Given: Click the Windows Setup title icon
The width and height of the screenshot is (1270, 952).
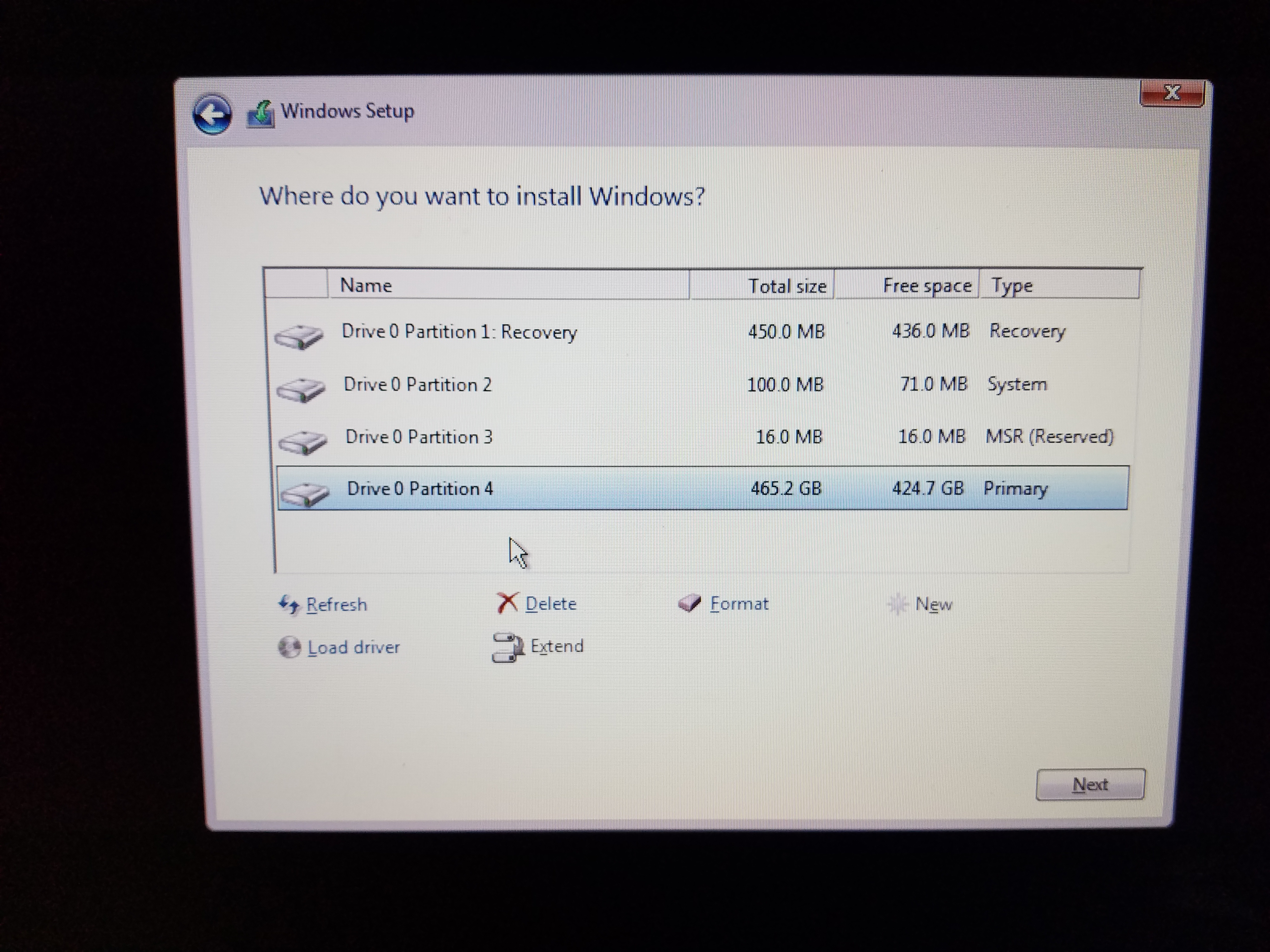Looking at the screenshot, I should coord(261,114).
